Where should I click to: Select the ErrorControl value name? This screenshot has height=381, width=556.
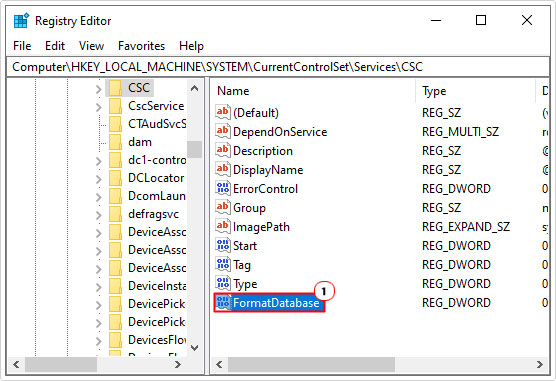point(265,189)
